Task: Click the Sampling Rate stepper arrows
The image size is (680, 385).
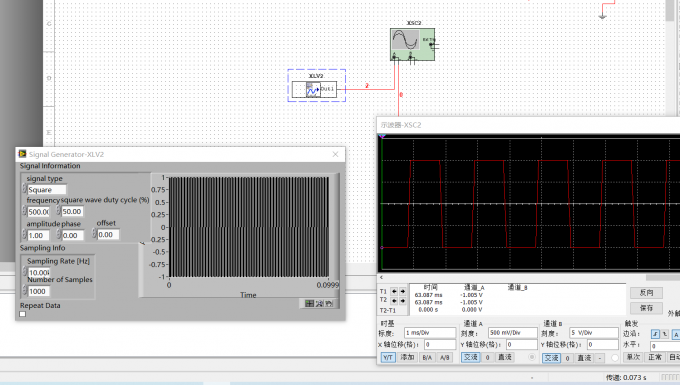Action: (x=24, y=272)
